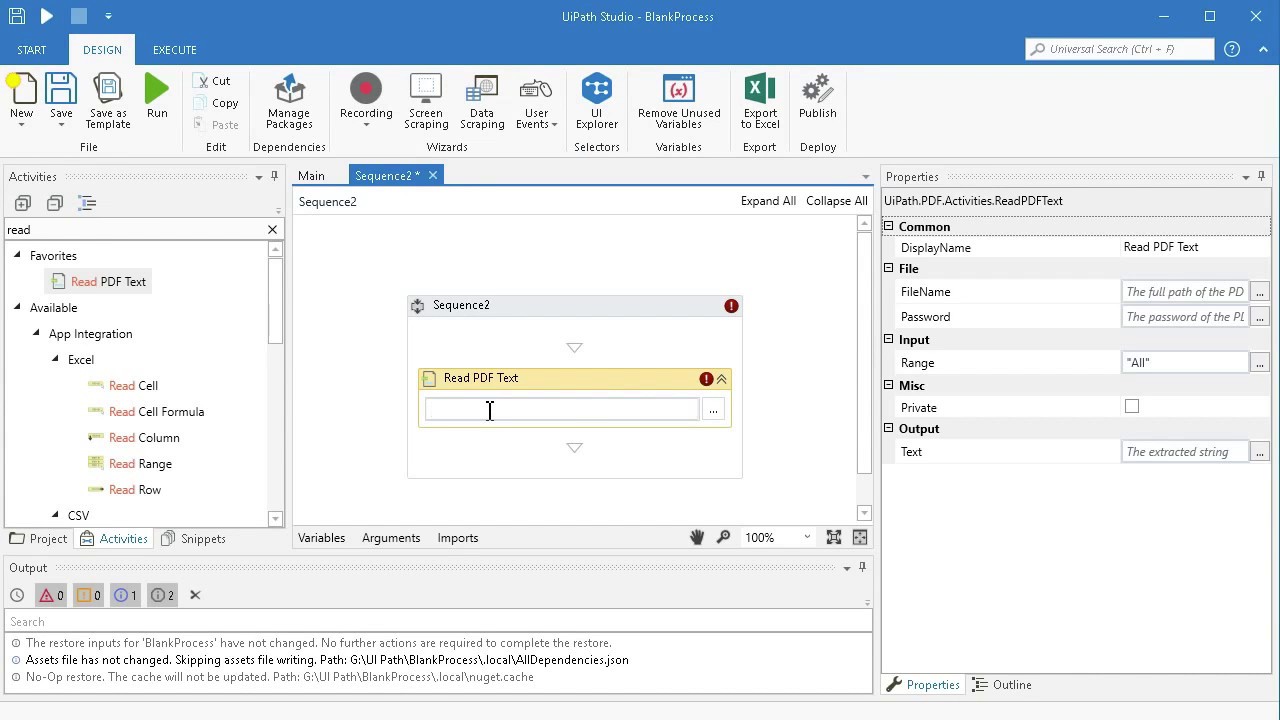
Task: Click Expand All in designer
Action: click(x=768, y=201)
